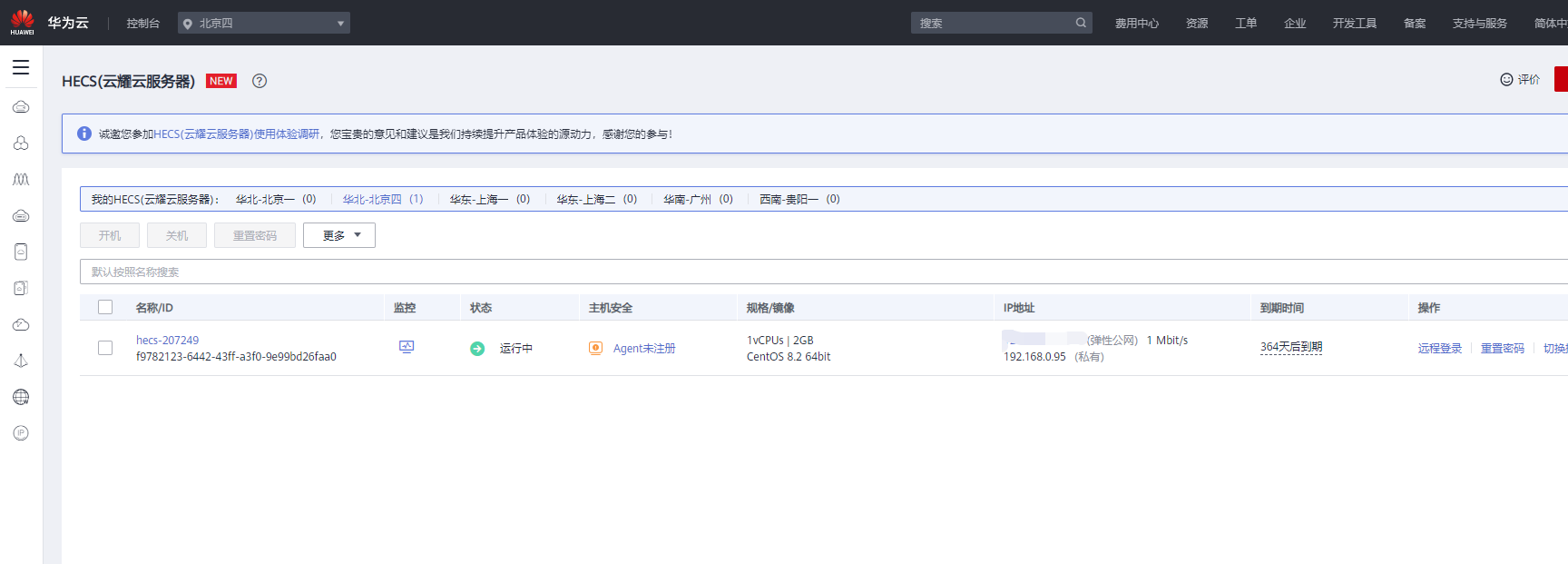Click the 开机 button
This screenshot has height=564, width=1568.
pyautogui.click(x=110, y=235)
